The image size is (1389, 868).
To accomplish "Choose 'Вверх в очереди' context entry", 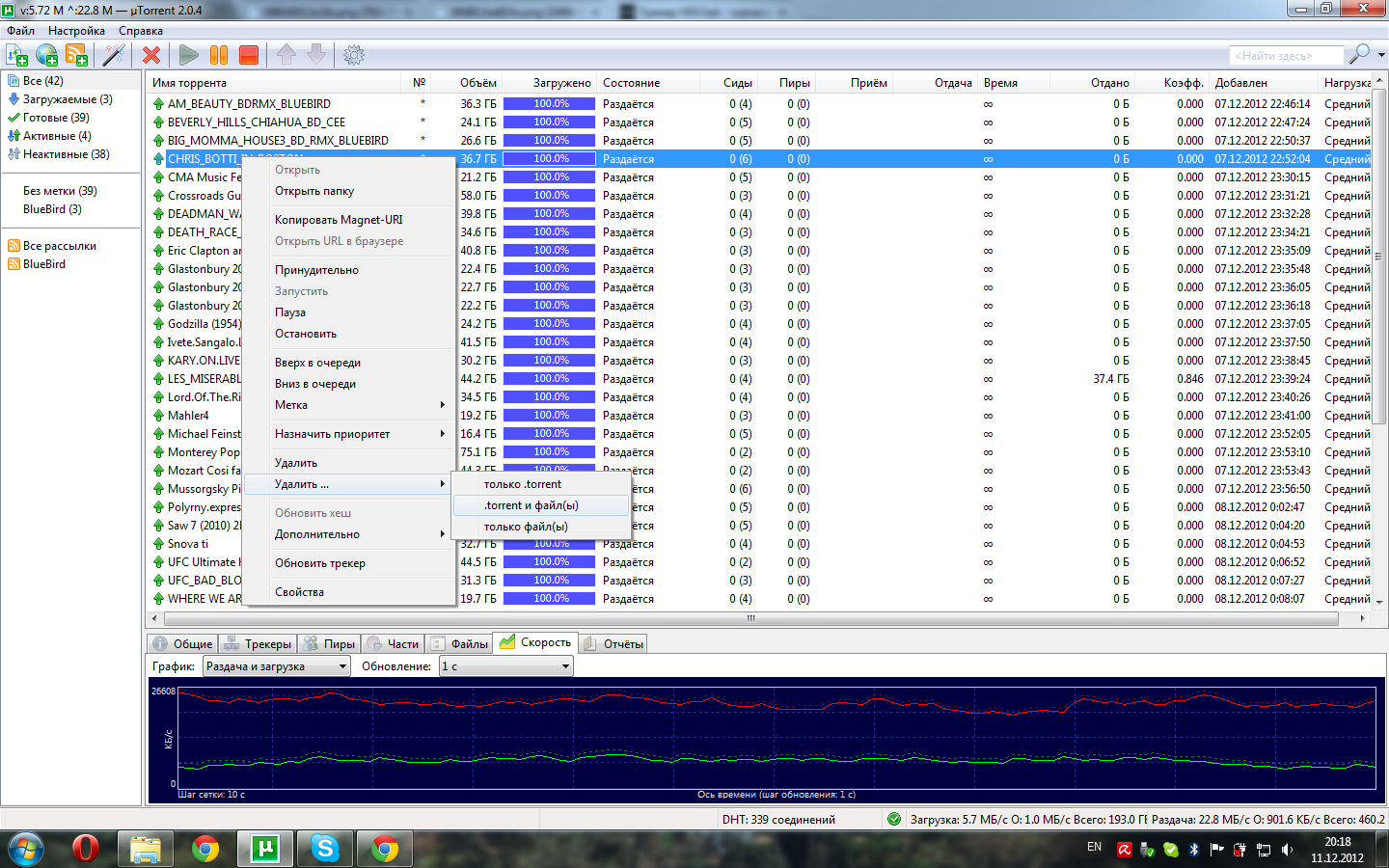I will pos(348,363).
